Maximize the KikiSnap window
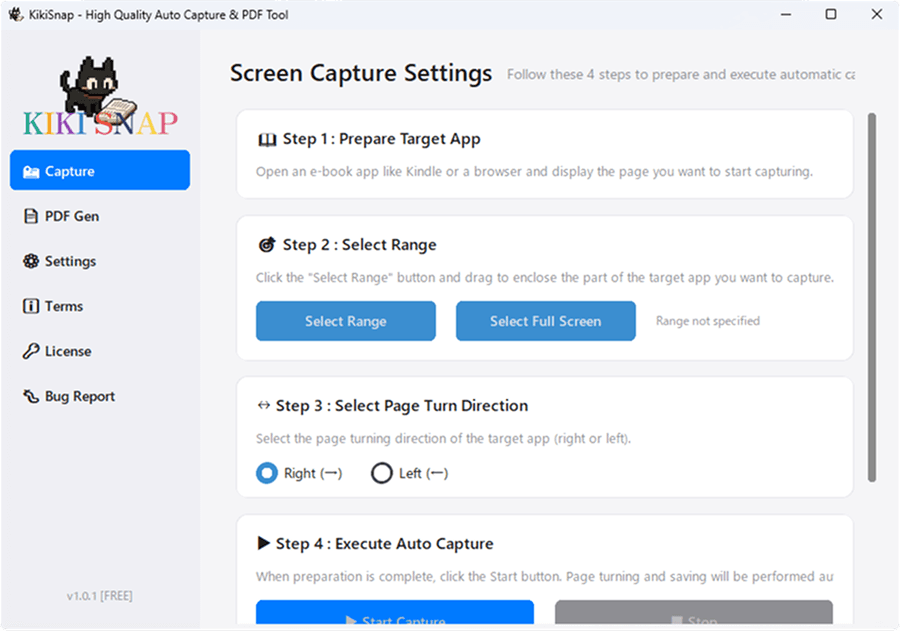The height and width of the screenshot is (631, 900). [831, 15]
